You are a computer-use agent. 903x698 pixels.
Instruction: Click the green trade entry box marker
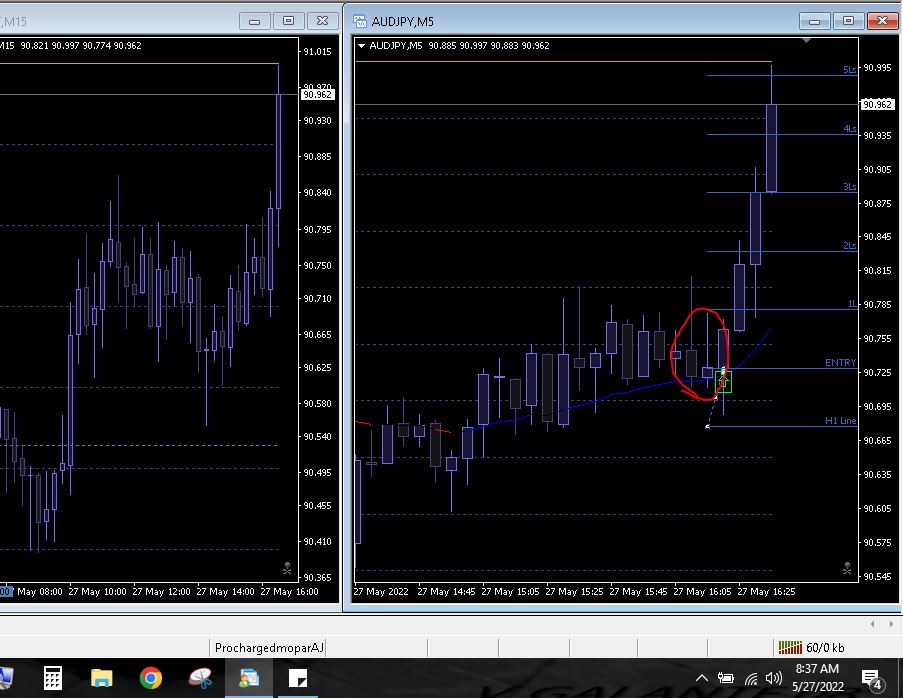(723, 382)
